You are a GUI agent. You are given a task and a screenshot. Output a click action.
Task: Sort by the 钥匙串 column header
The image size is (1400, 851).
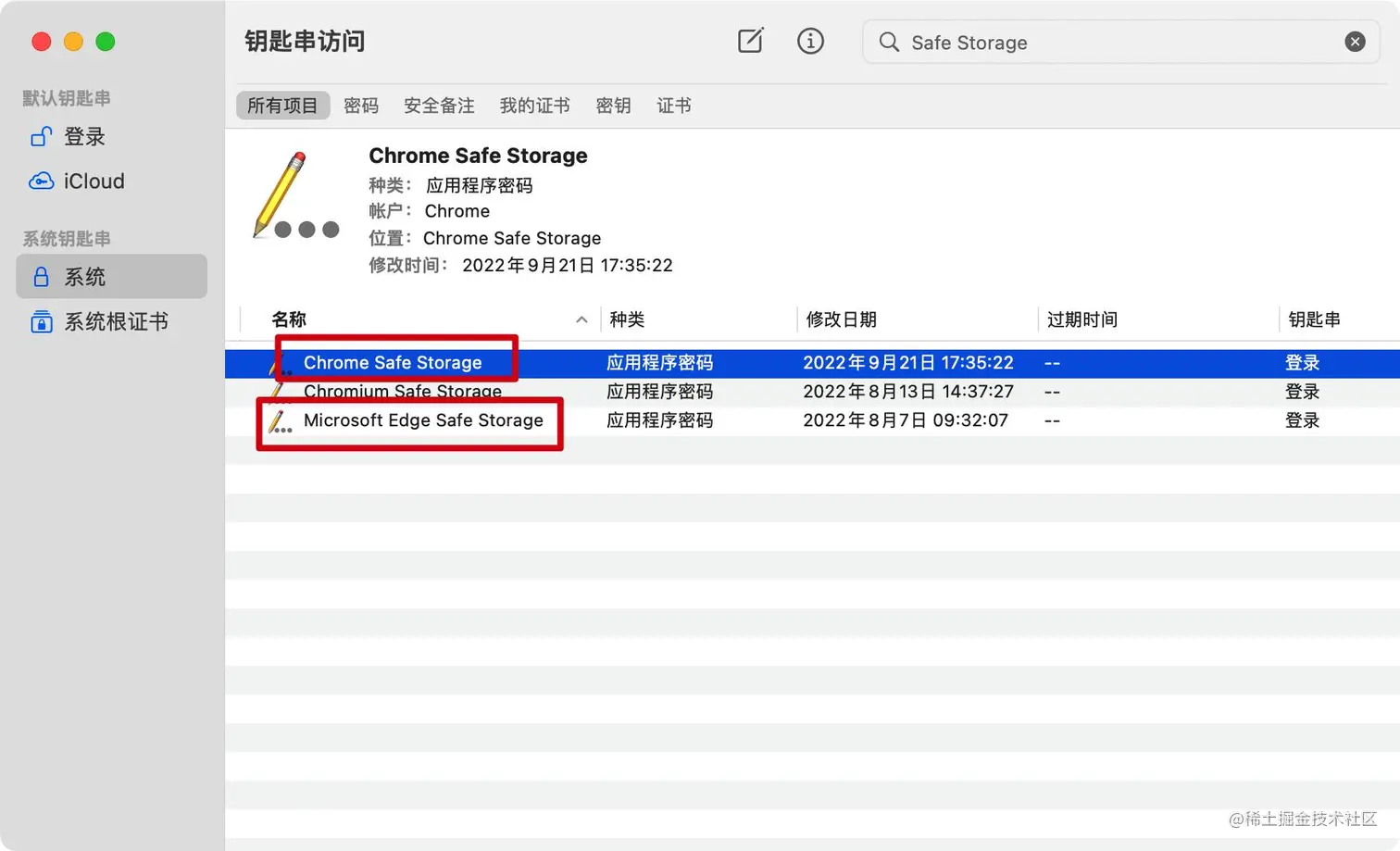[1314, 319]
